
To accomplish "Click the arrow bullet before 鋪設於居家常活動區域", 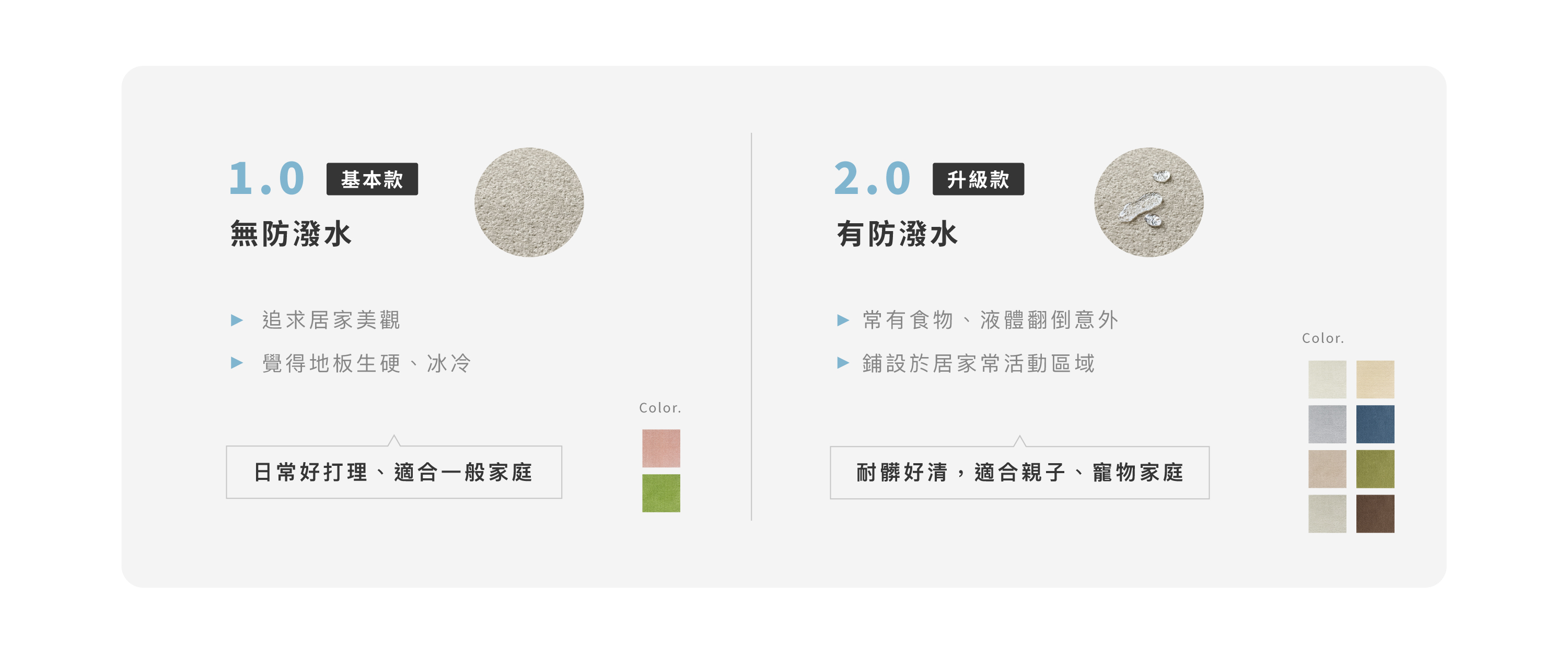I will point(842,363).
